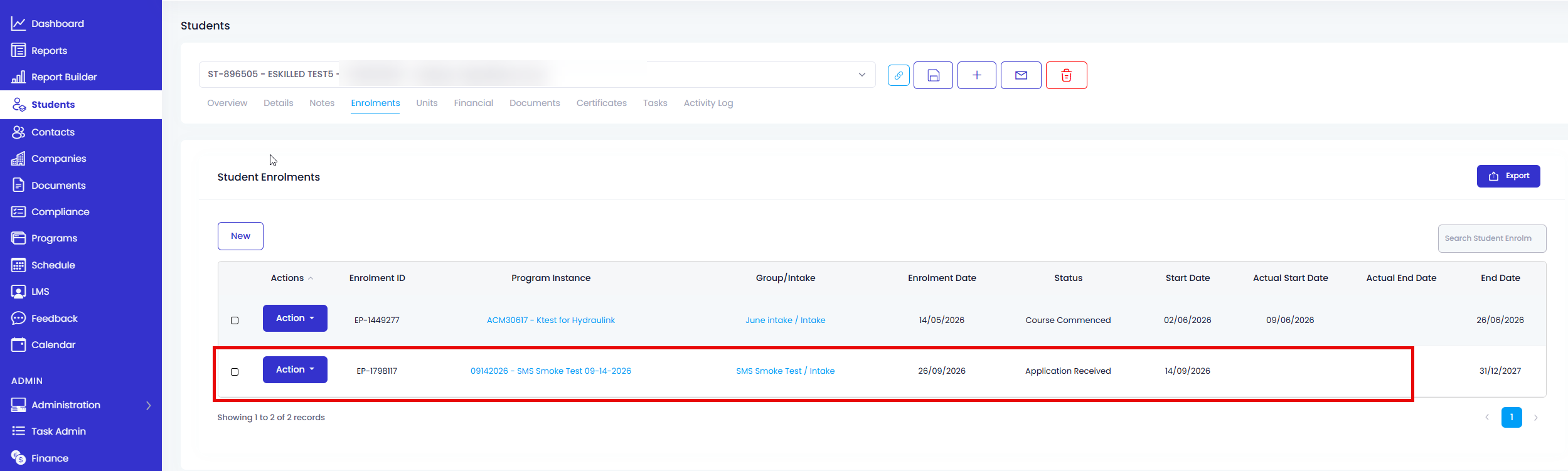Image resolution: width=1568 pixels, height=471 pixels.
Task: Tick checkbox for enrolment EP-1449277
Action: (235, 320)
